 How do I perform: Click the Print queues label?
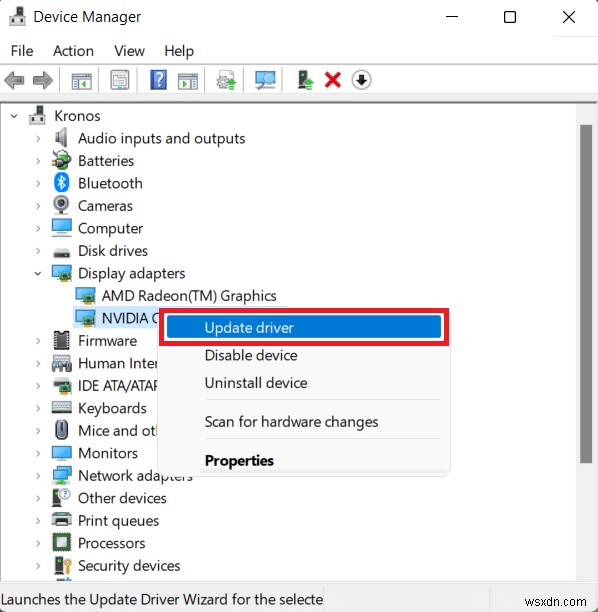[119, 520]
